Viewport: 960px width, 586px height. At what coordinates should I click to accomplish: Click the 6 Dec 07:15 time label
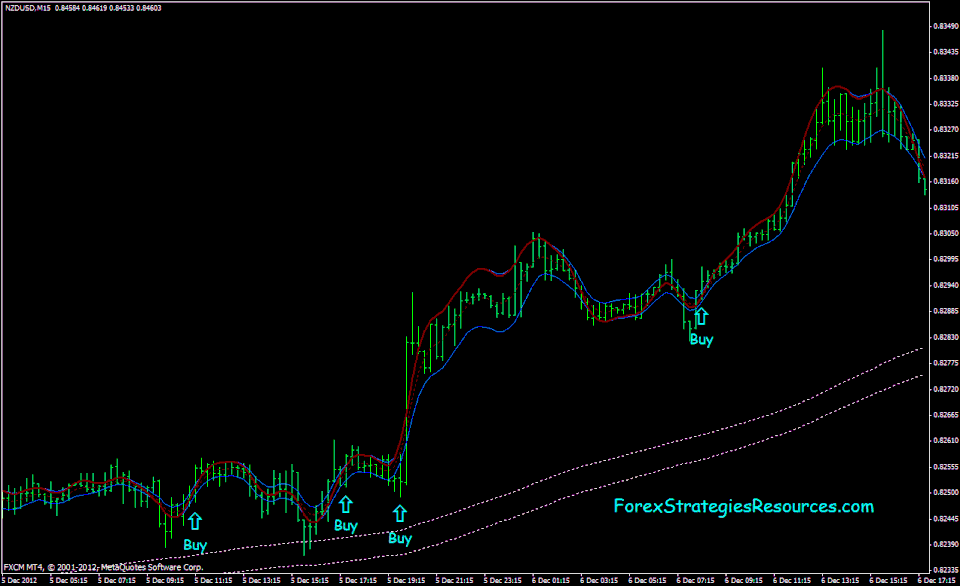pyautogui.click(x=696, y=580)
